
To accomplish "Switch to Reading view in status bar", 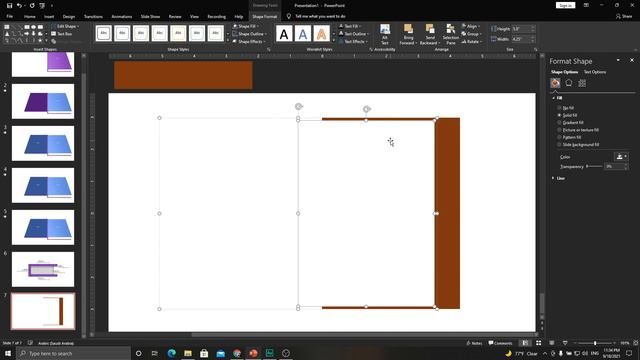I will (x=552, y=343).
